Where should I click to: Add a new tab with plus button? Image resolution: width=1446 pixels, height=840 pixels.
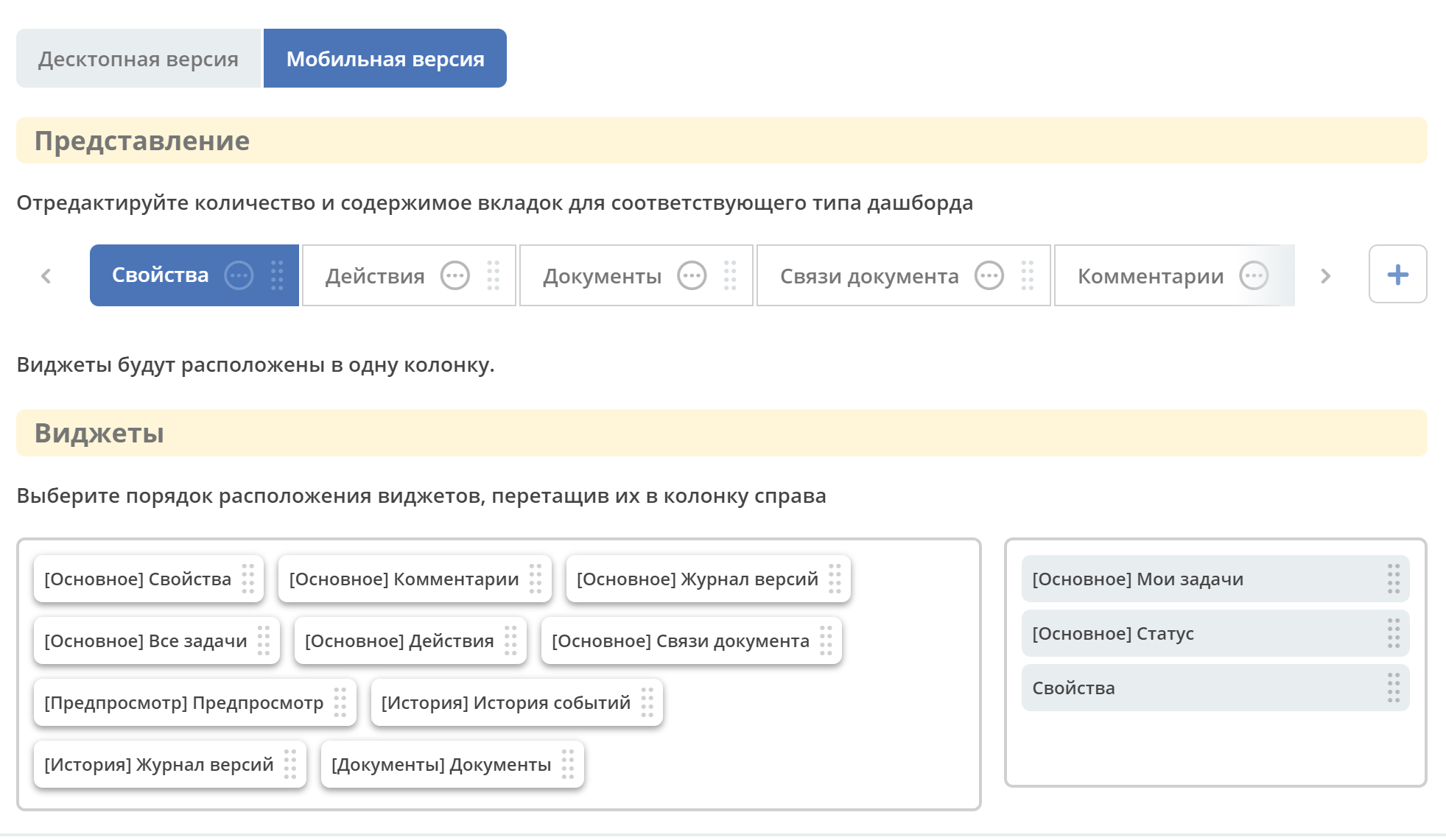click(x=1397, y=275)
